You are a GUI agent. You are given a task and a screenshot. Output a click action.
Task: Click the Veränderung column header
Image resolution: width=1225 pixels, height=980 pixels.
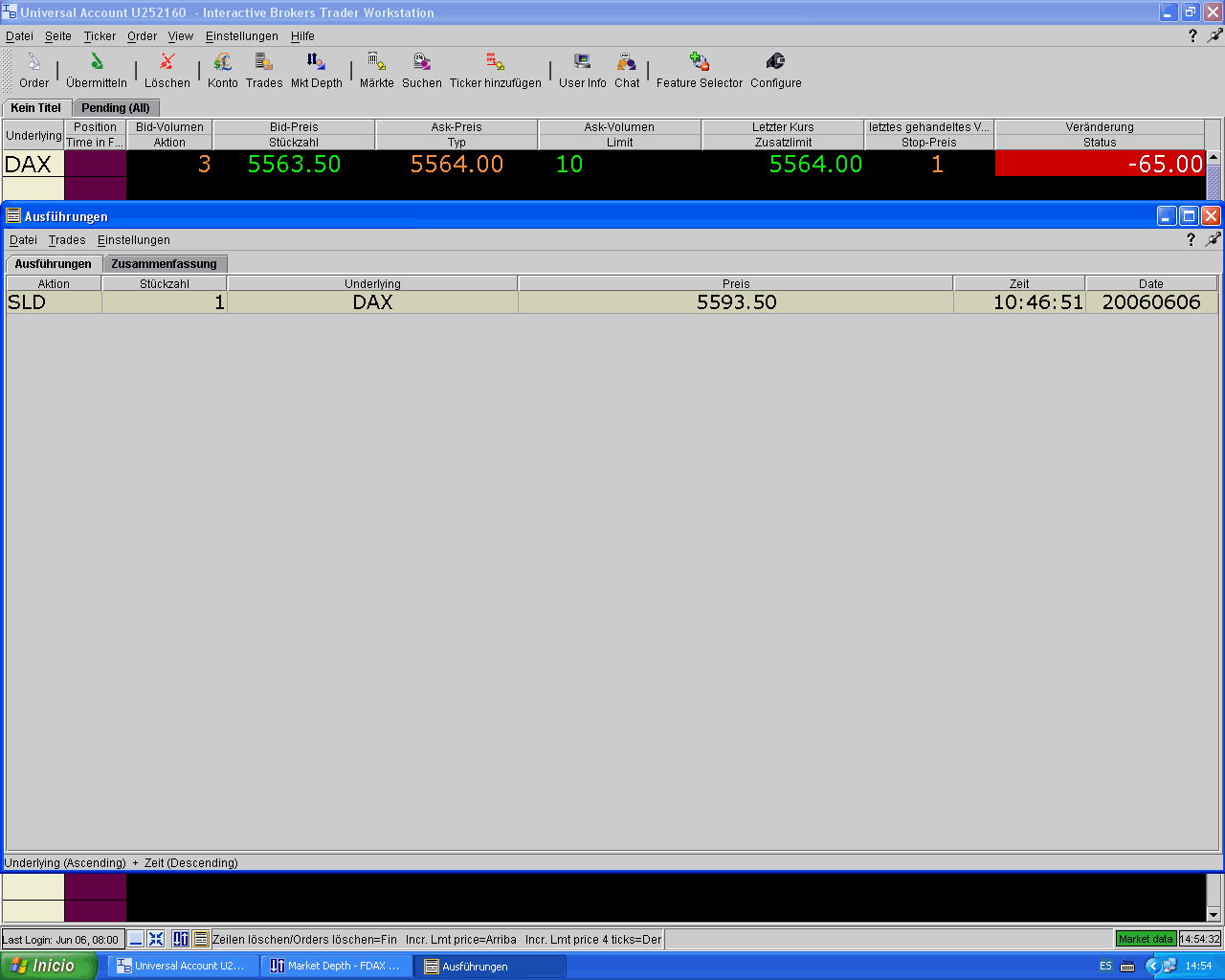[1100, 126]
